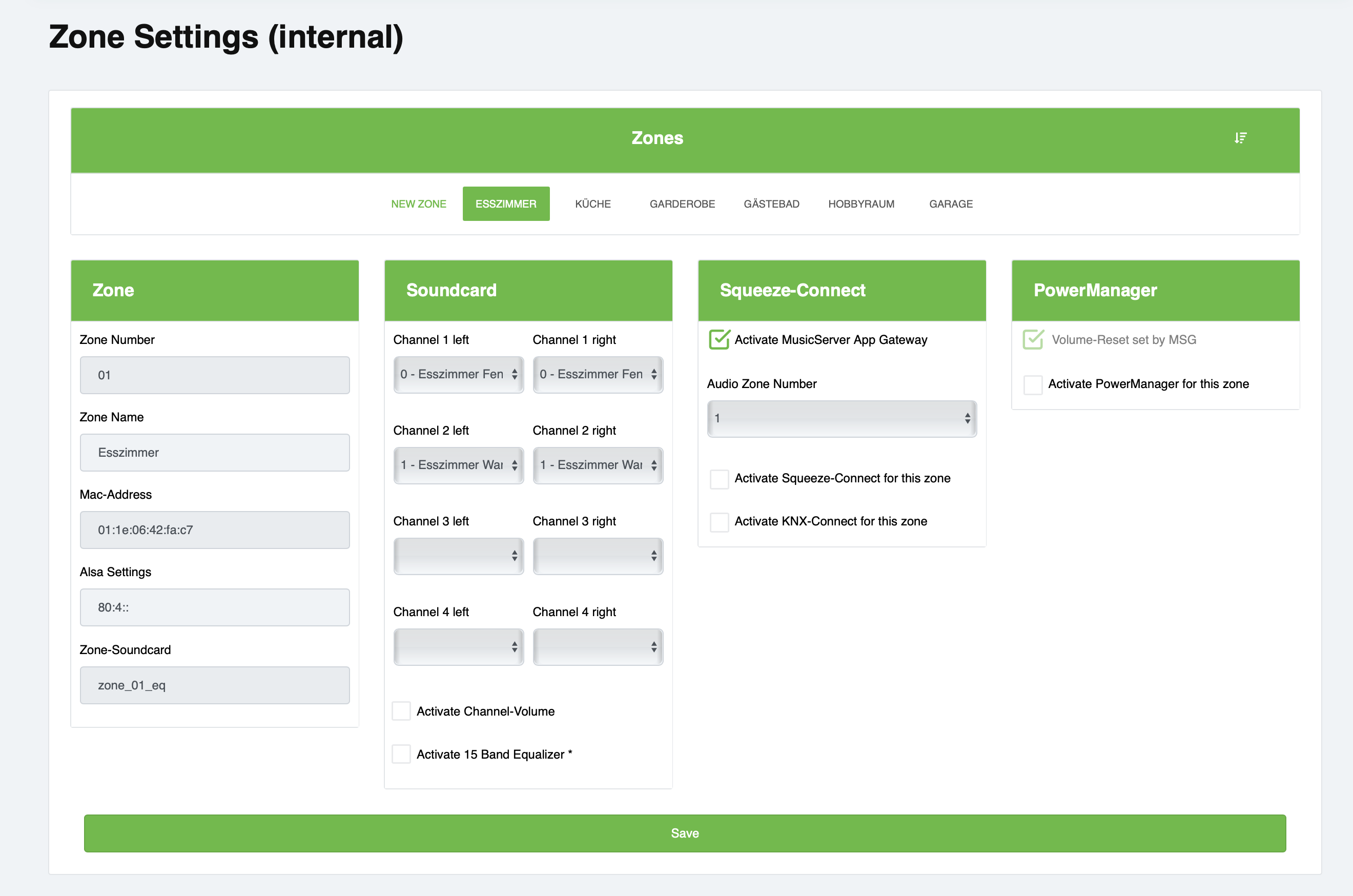Toggle Activate 15 Band Equalizer
Viewport: 1353px width, 896px height.
tap(401, 755)
